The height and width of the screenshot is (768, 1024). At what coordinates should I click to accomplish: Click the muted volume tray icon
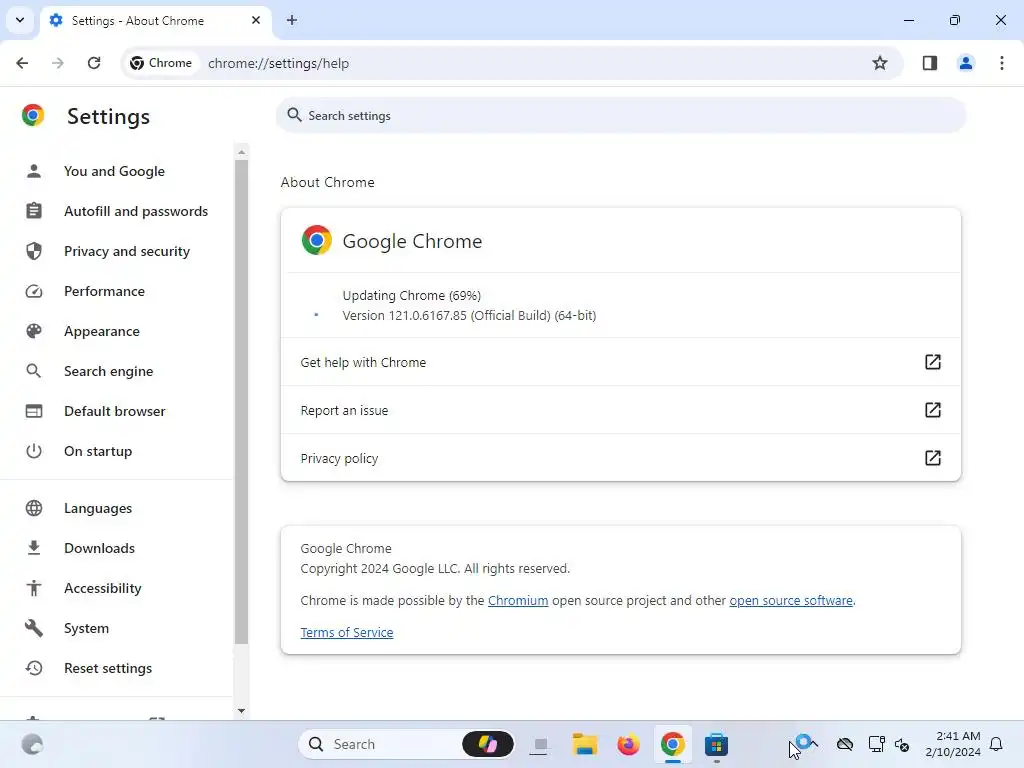pyautogui.click(x=902, y=744)
